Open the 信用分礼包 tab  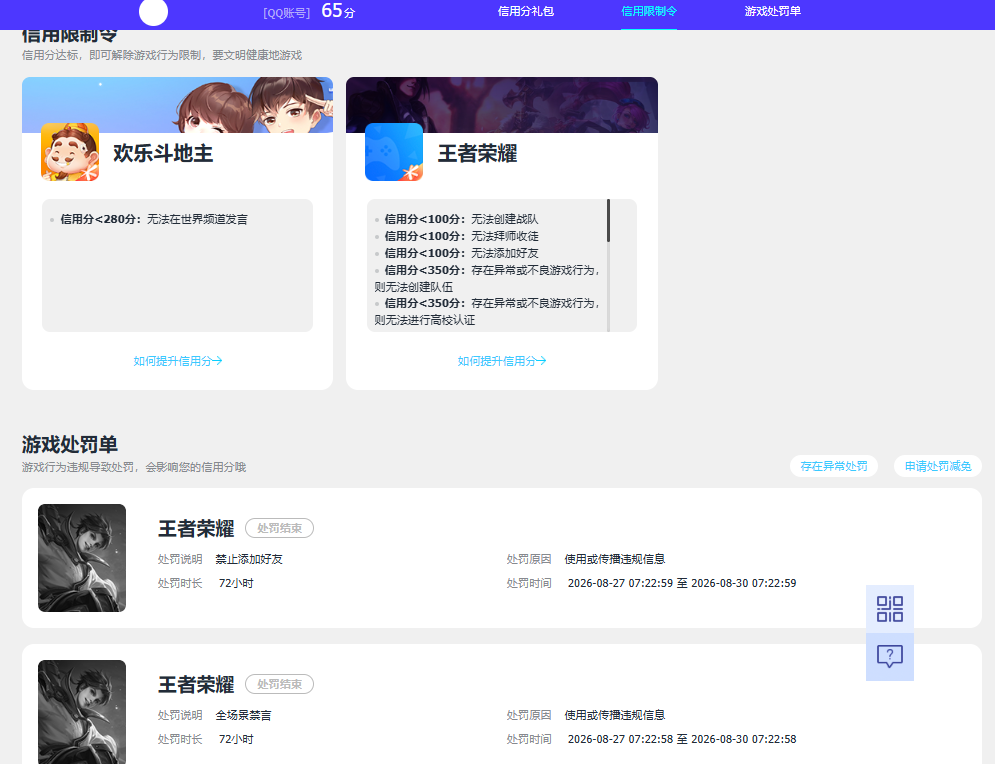click(525, 11)
